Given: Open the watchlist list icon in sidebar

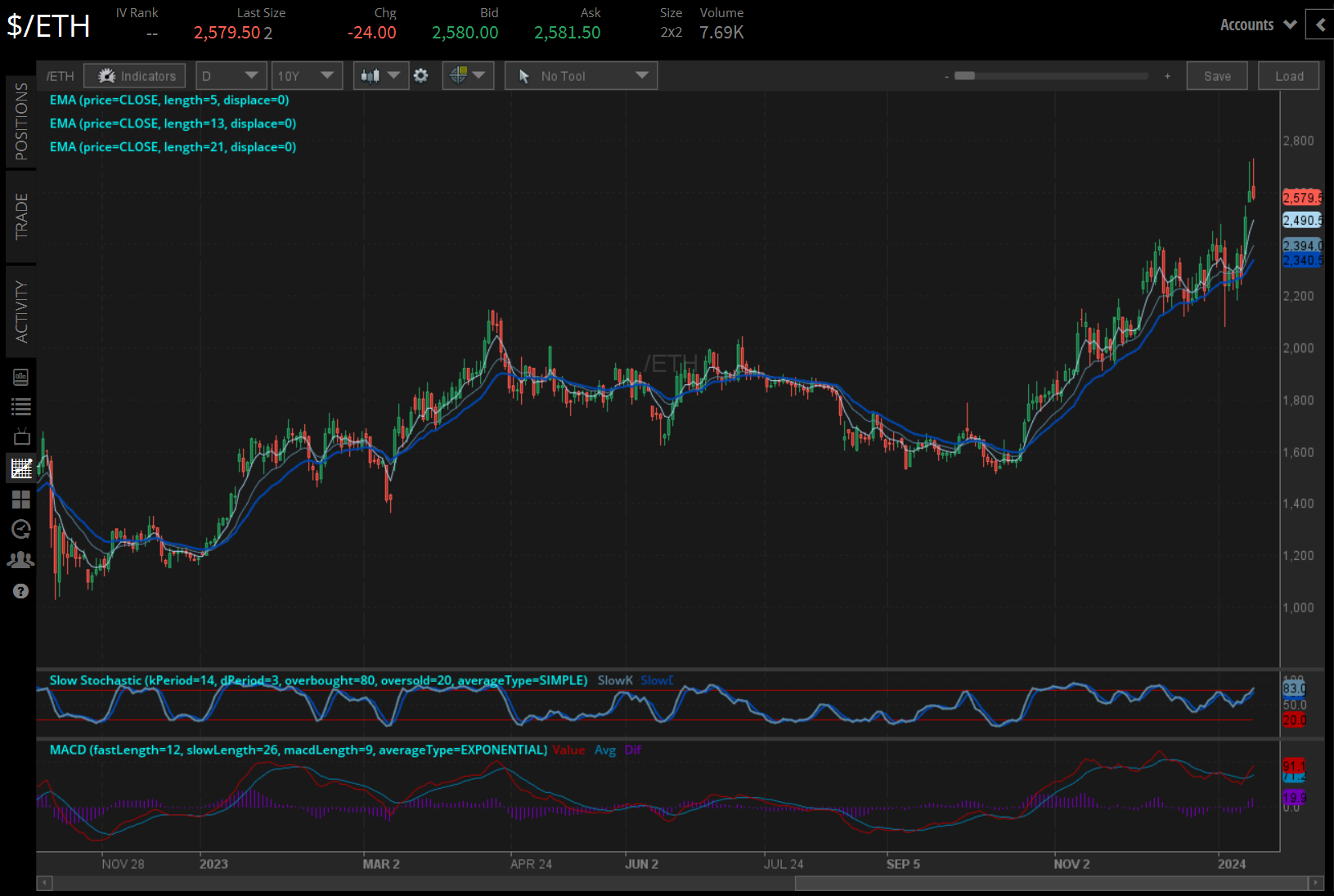Looking at the screenshot, I should pyautogui.click(x=20, y=406).
